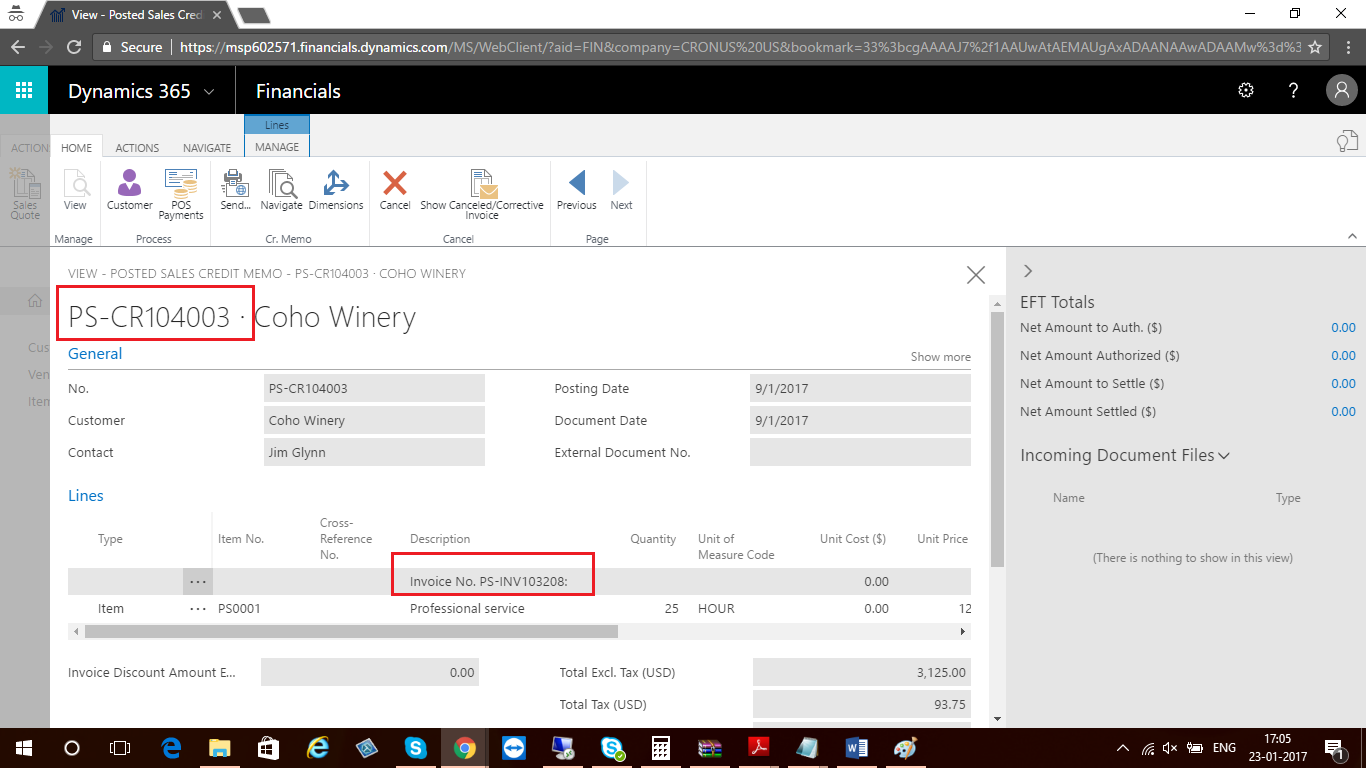Open the user account avatar

tap(1342, 91)
